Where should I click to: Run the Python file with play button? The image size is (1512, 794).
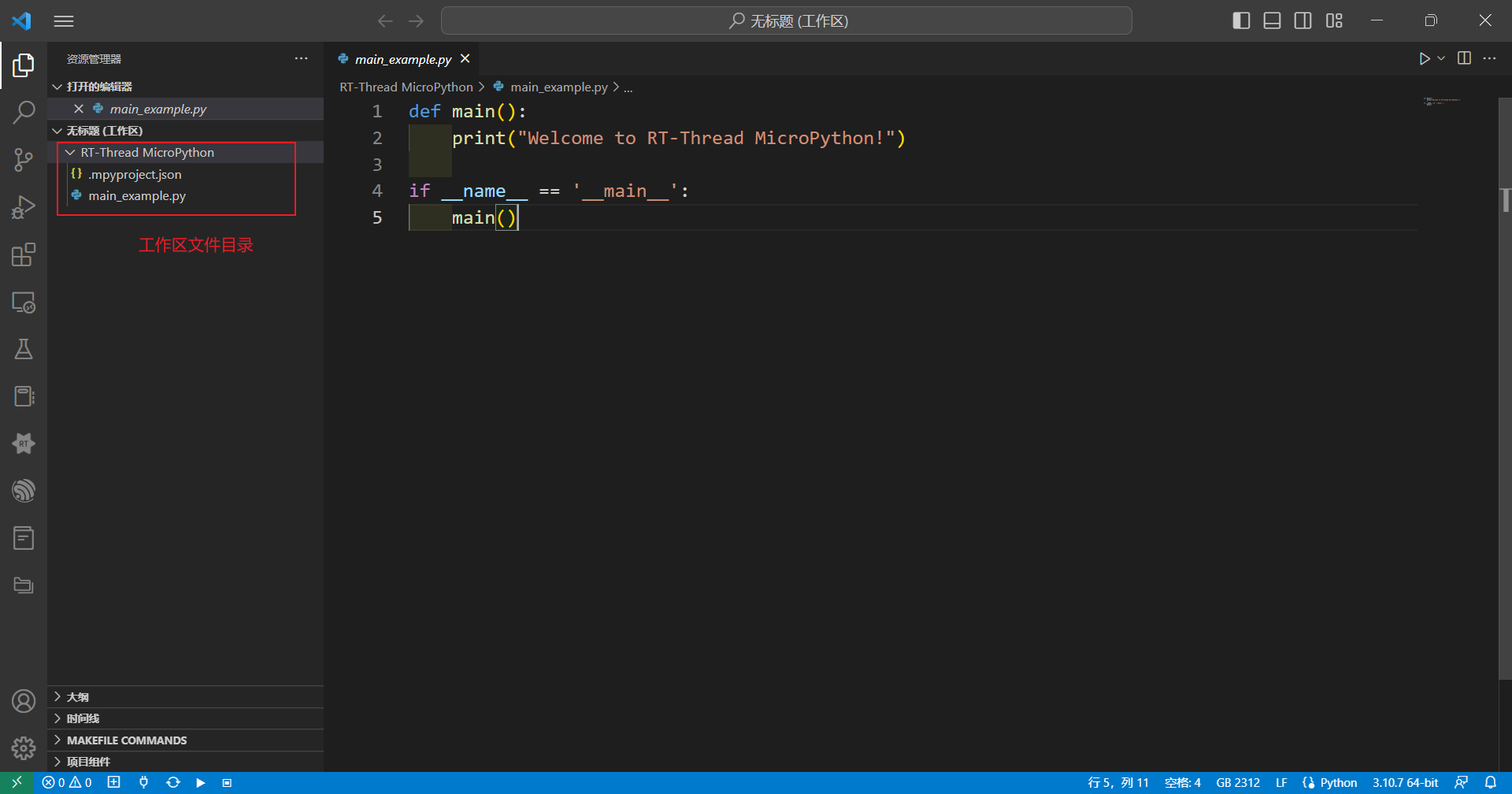1424,58
